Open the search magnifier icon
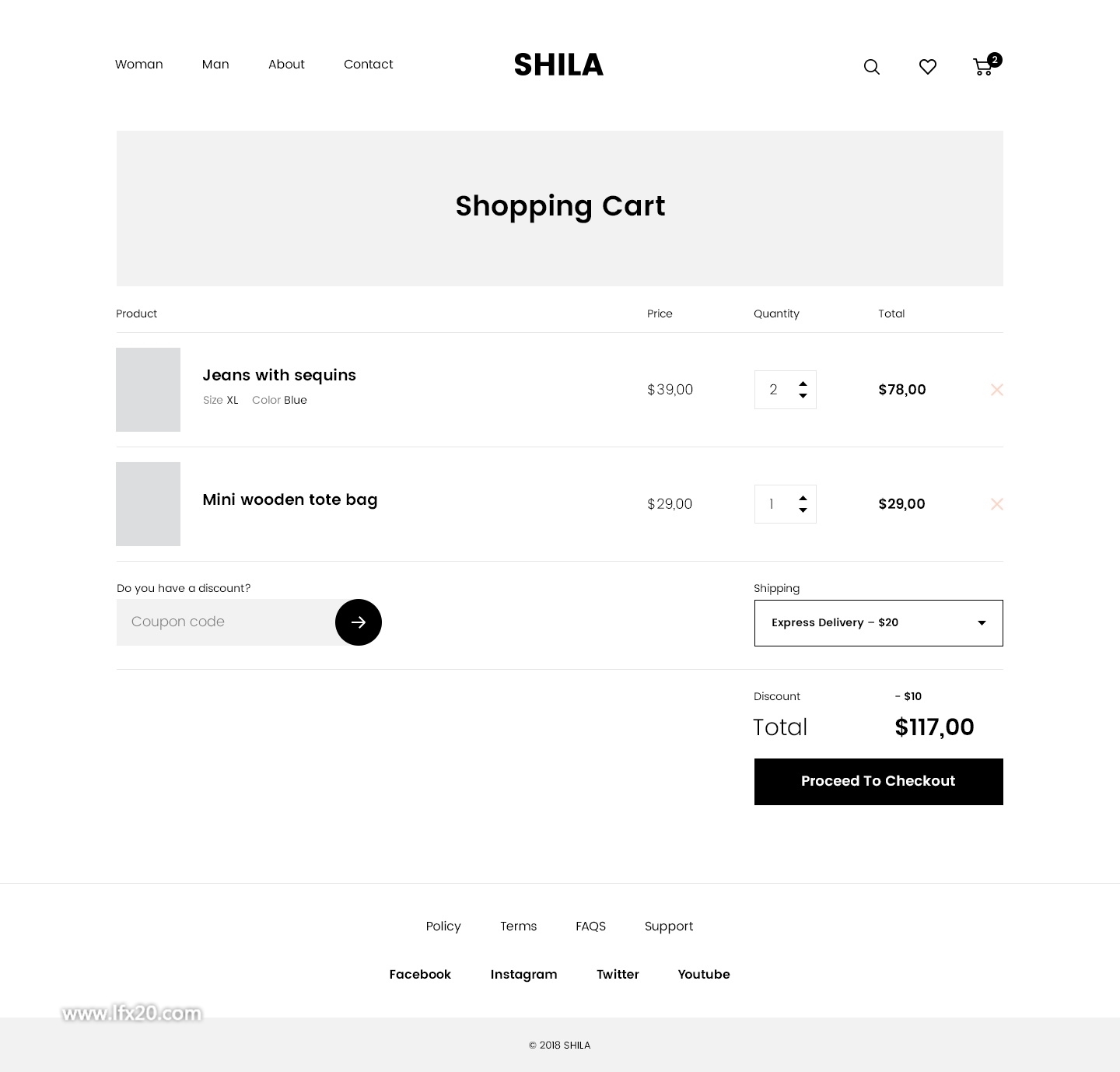The image size is (1120, 1072). coord(872,67)
